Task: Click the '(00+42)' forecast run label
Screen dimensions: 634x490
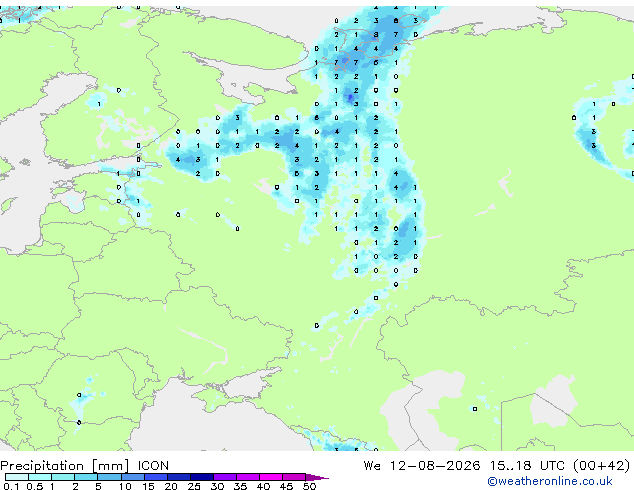Action: 601,465
